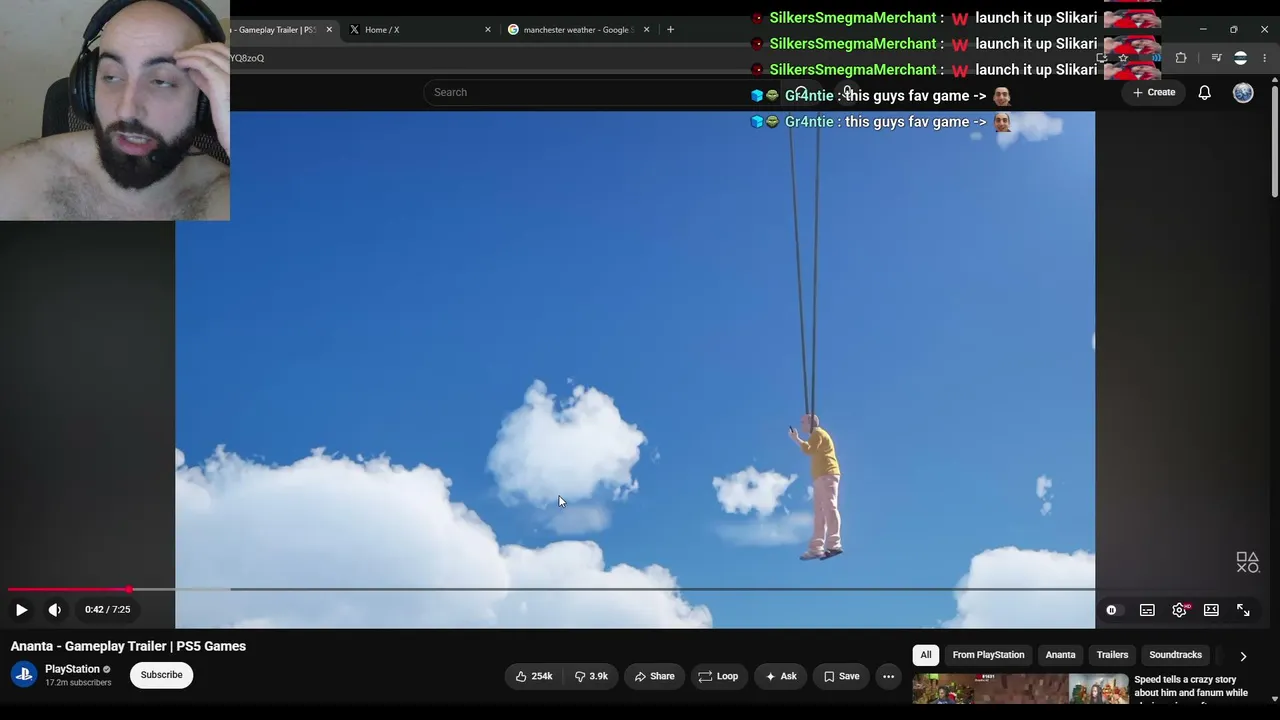Click the scrollbar down arrow
This screenshot has width=1280, height=720.
[1274, 699]
